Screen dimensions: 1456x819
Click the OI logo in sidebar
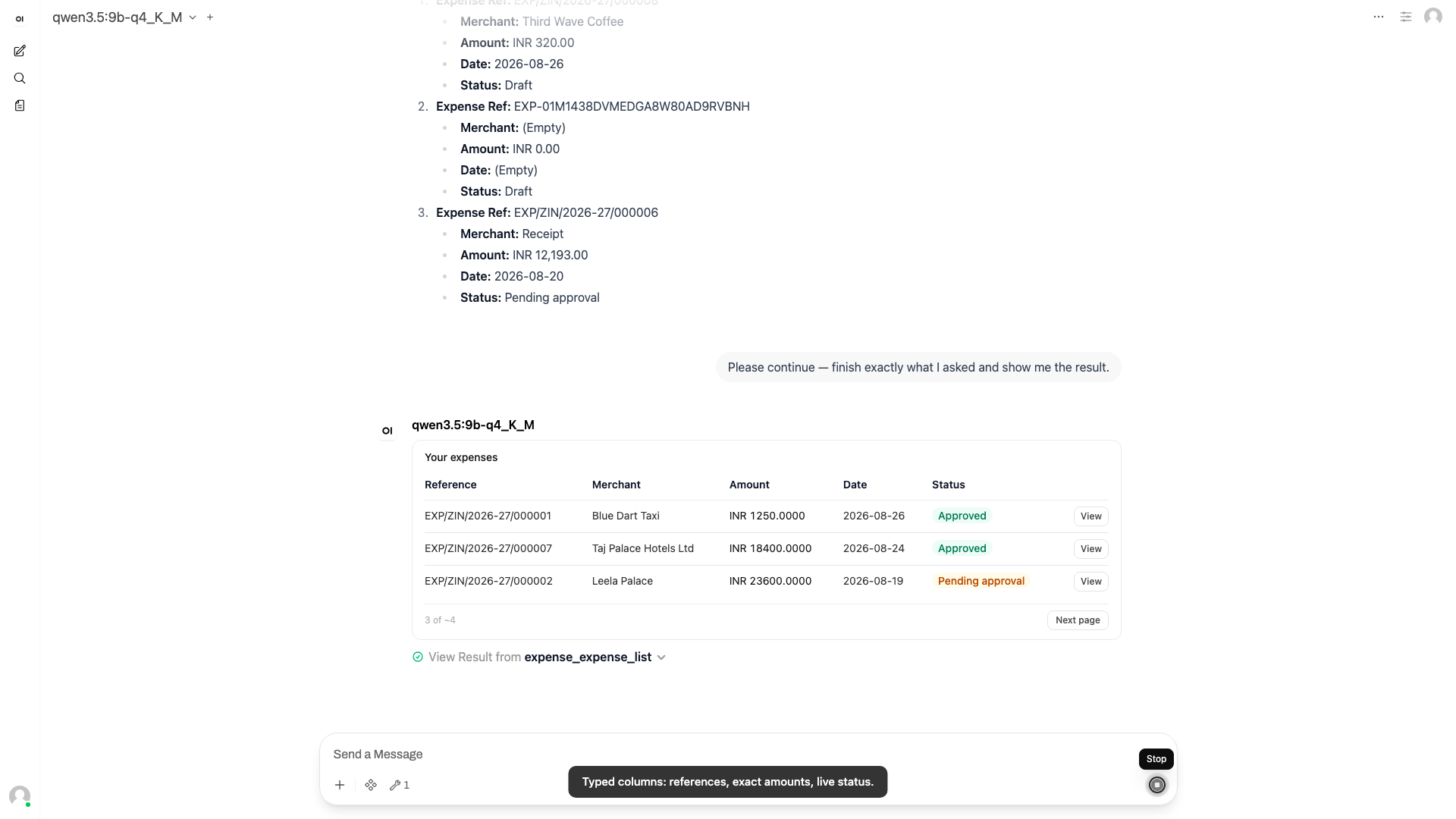[x=20, y=19]
